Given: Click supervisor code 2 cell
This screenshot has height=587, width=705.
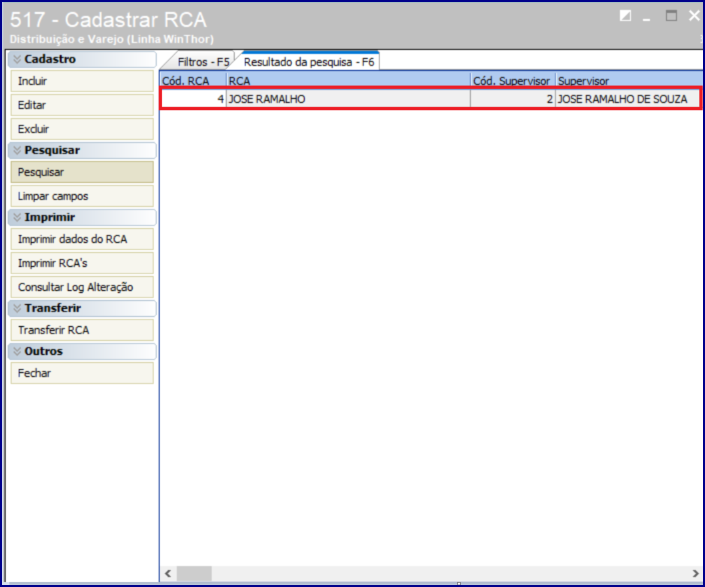Looking at the screenshot, I should (513, 99).
